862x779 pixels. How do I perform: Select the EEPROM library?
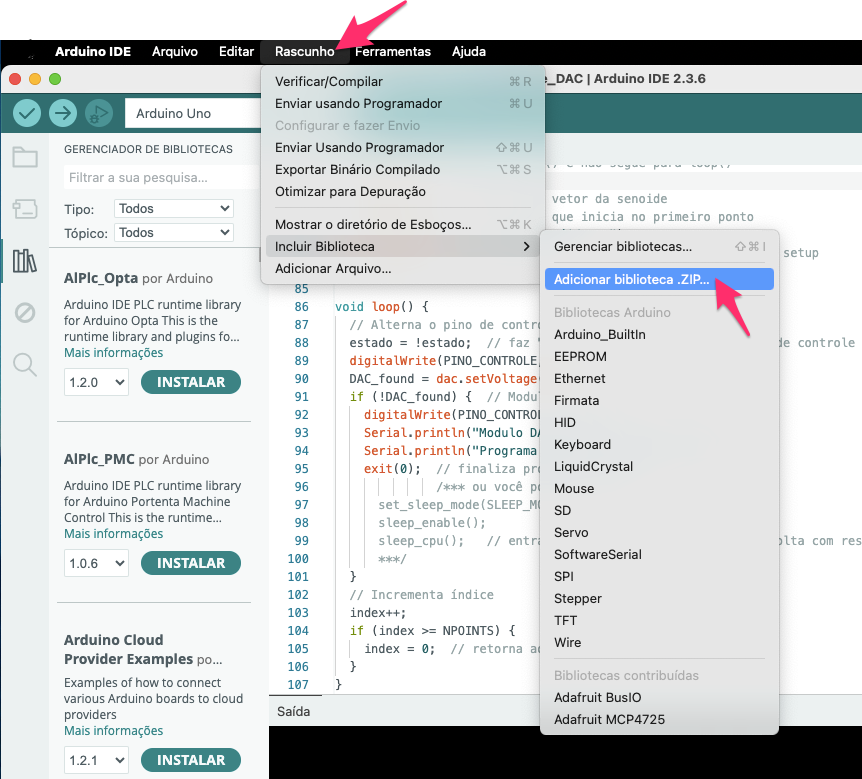pos(659,356)
